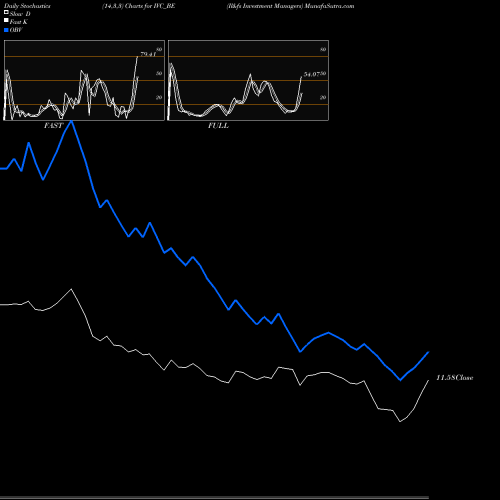500x500 pixels.
Task: Click the (14,3,3) Charts for IVC_BE text
Action: click(x=139, y=6)
